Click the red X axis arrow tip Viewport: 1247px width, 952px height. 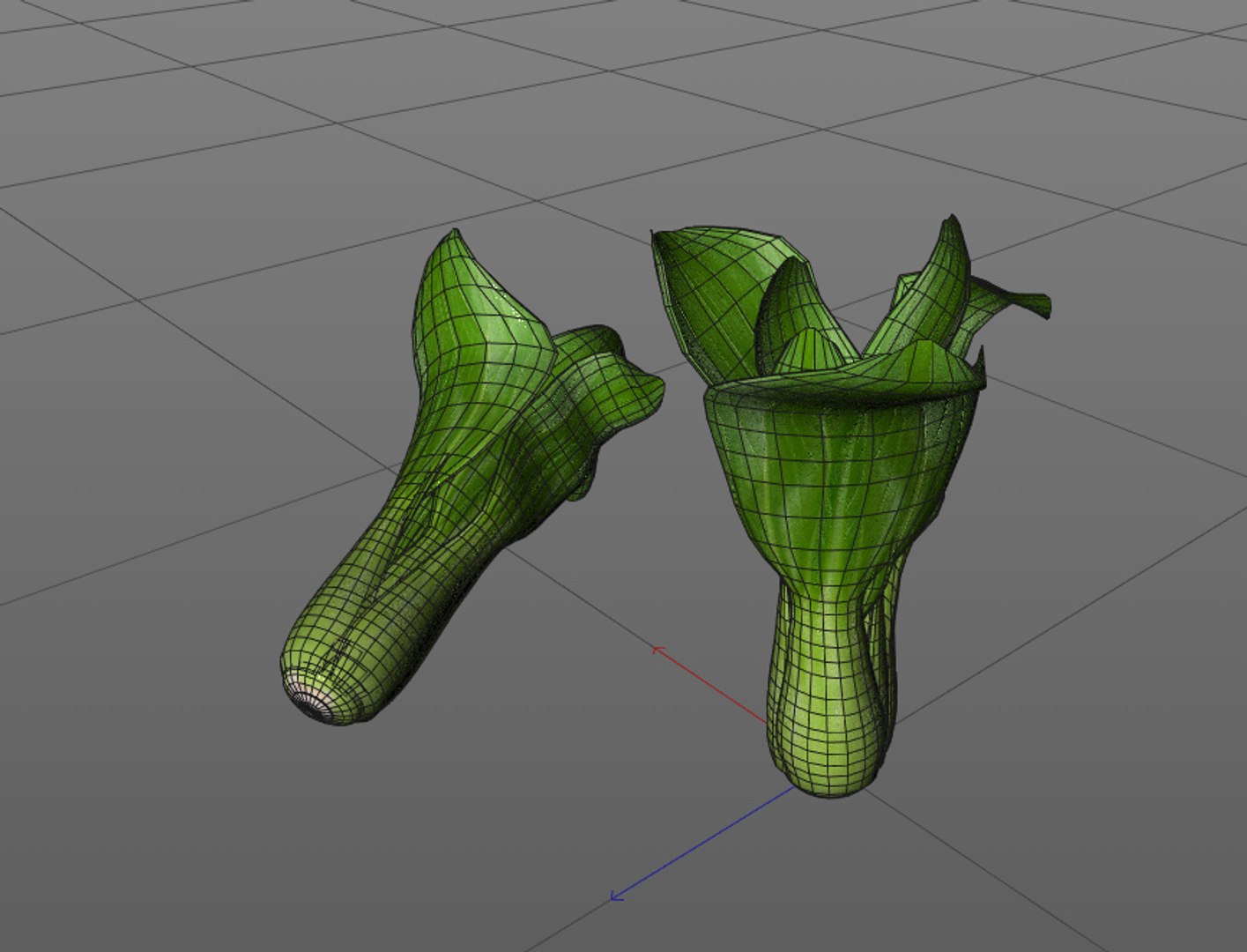tap(657, 651)
